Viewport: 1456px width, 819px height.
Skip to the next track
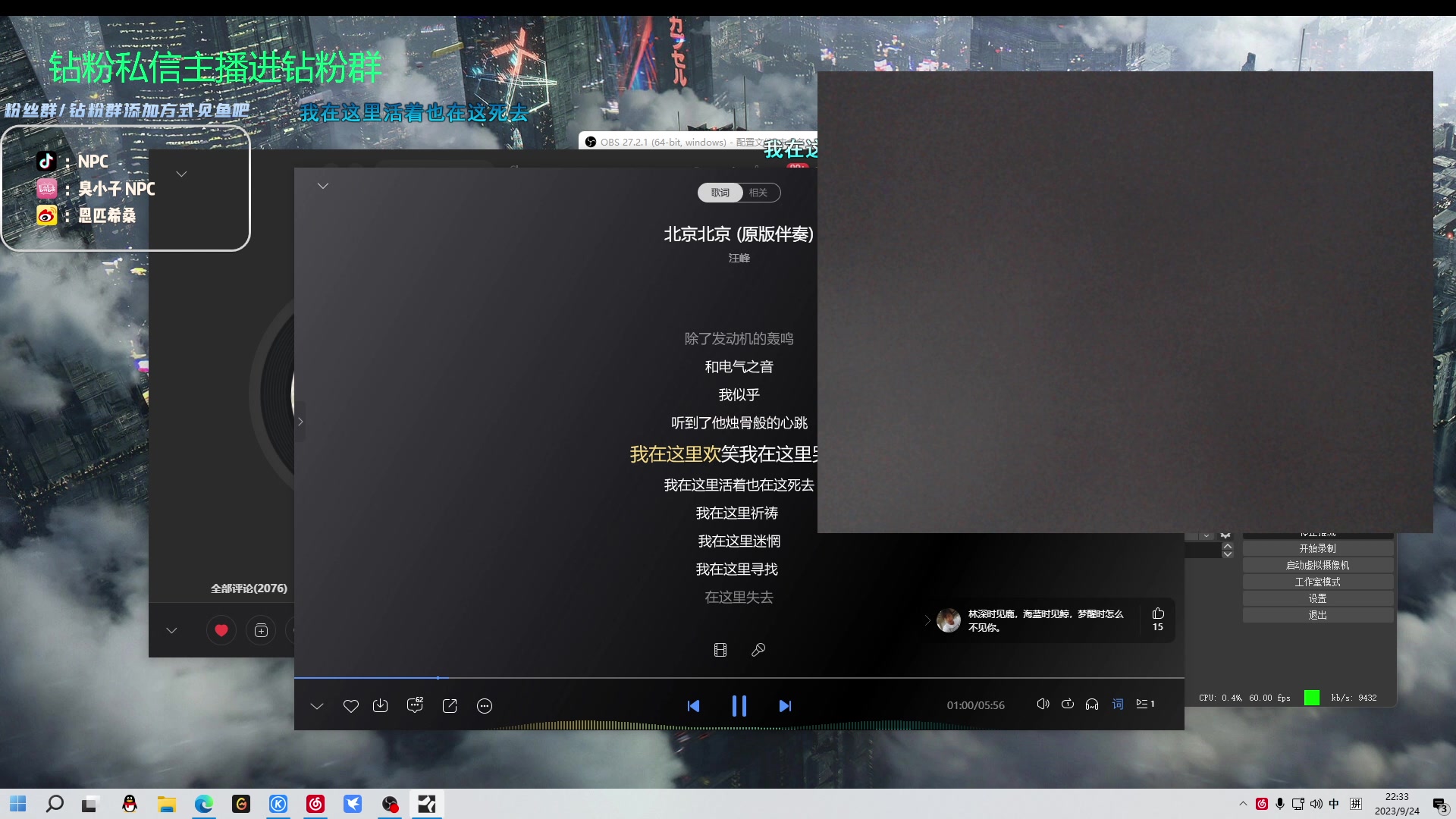(785, 706)
